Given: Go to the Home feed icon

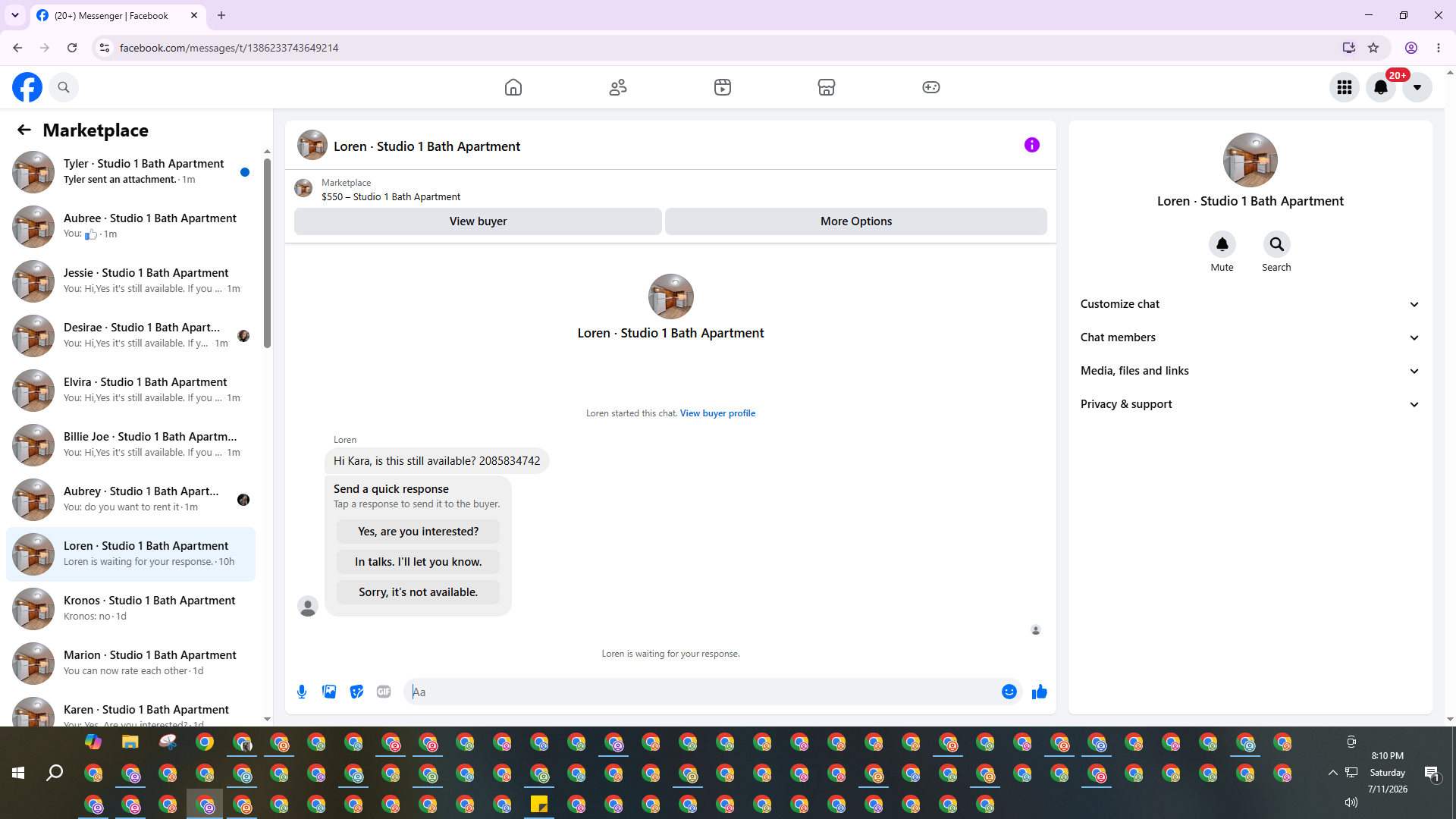Looking at the screenshot, I should pos(513,87).
